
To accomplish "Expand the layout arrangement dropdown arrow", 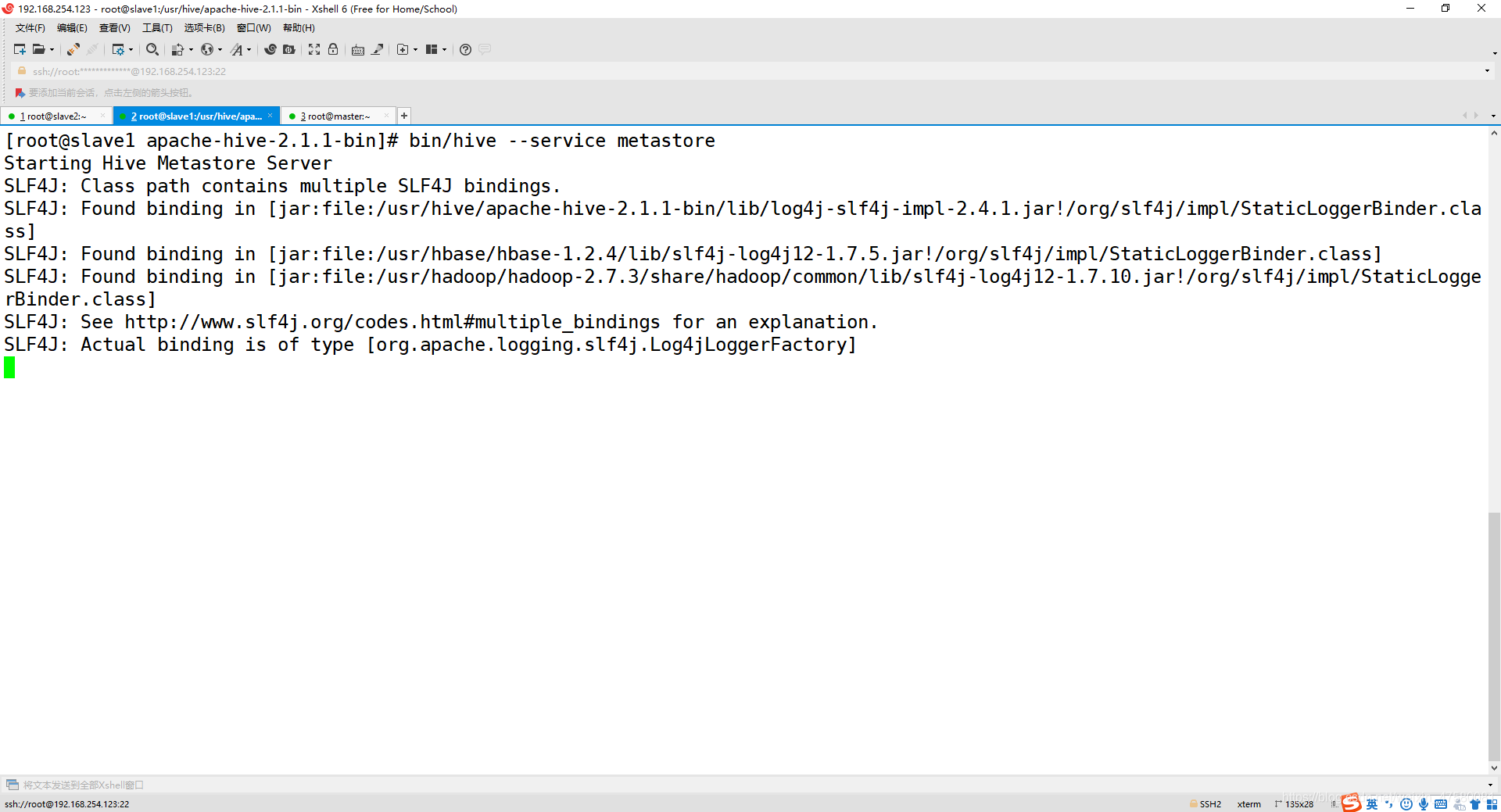I will (x=444, y=49).
